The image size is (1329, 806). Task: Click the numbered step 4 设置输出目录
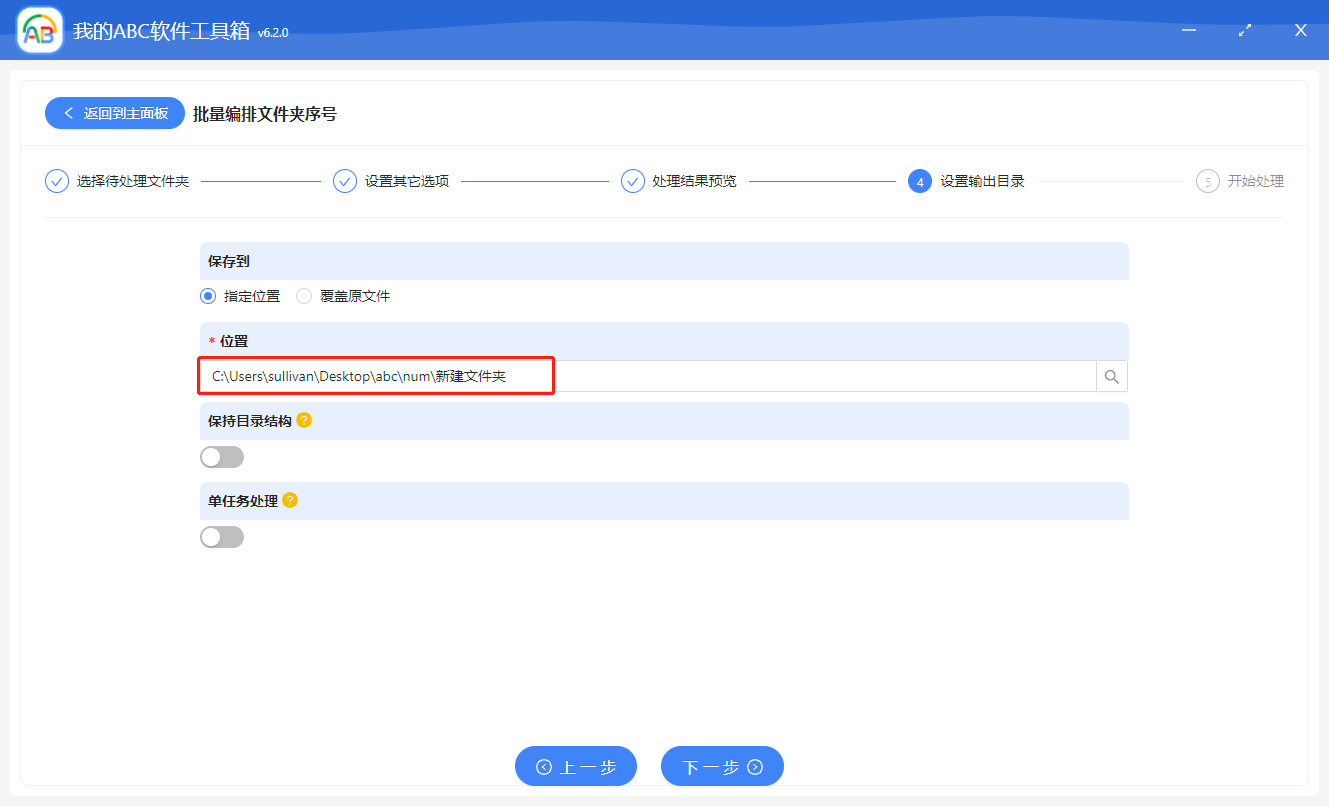click(919, 181)
